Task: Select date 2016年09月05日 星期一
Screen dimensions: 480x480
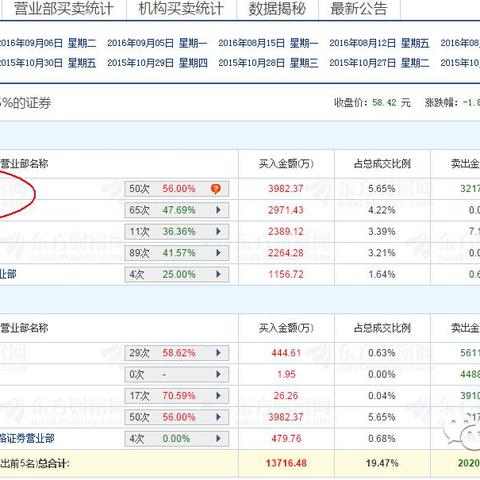Action: (x=157, y=43)
